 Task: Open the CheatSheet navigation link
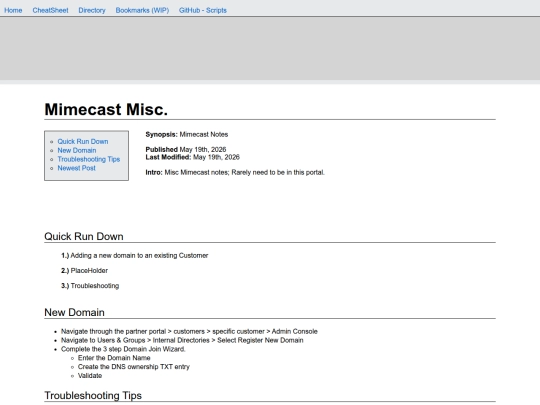(50, 10)
